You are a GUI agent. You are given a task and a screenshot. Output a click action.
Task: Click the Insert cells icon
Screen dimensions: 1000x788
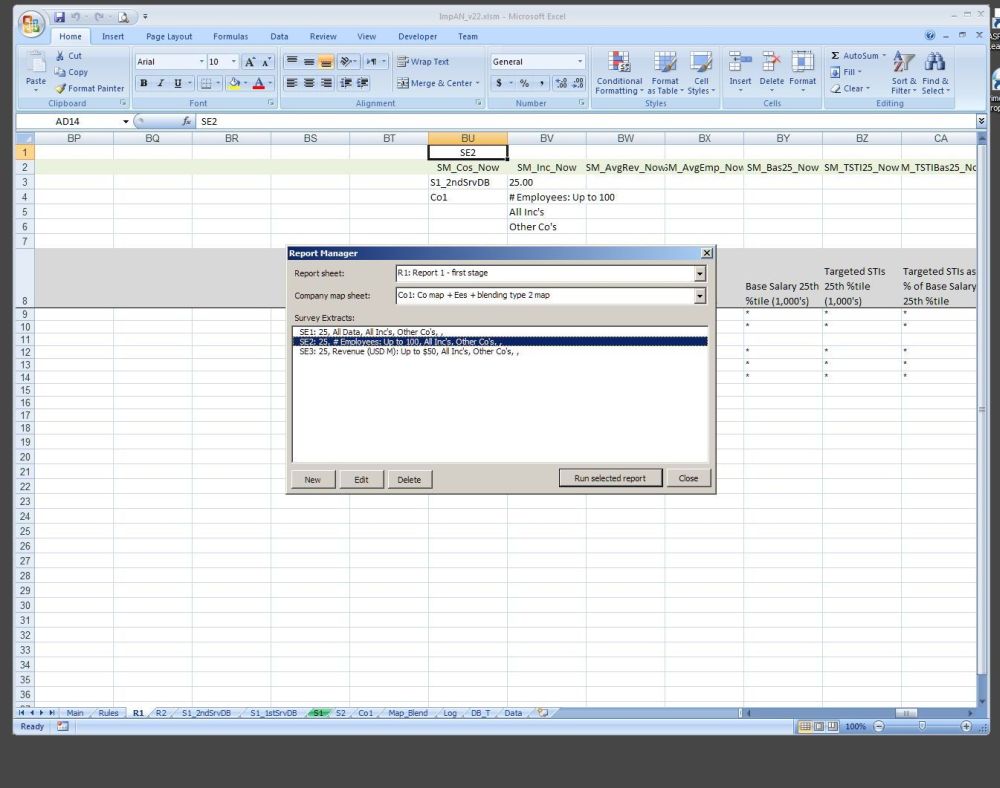[740, 63]
